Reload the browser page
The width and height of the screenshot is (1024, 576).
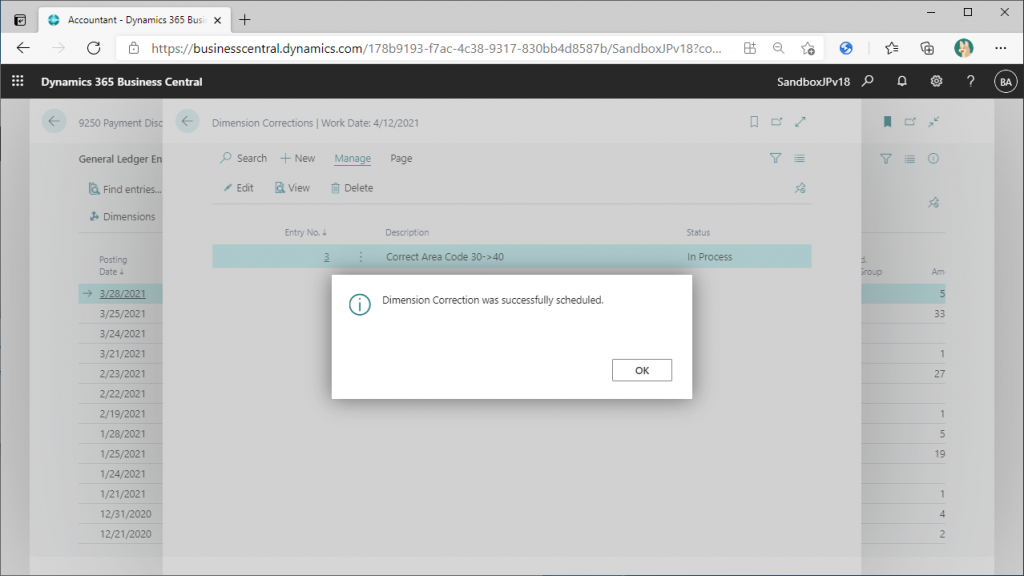(93, 48)
